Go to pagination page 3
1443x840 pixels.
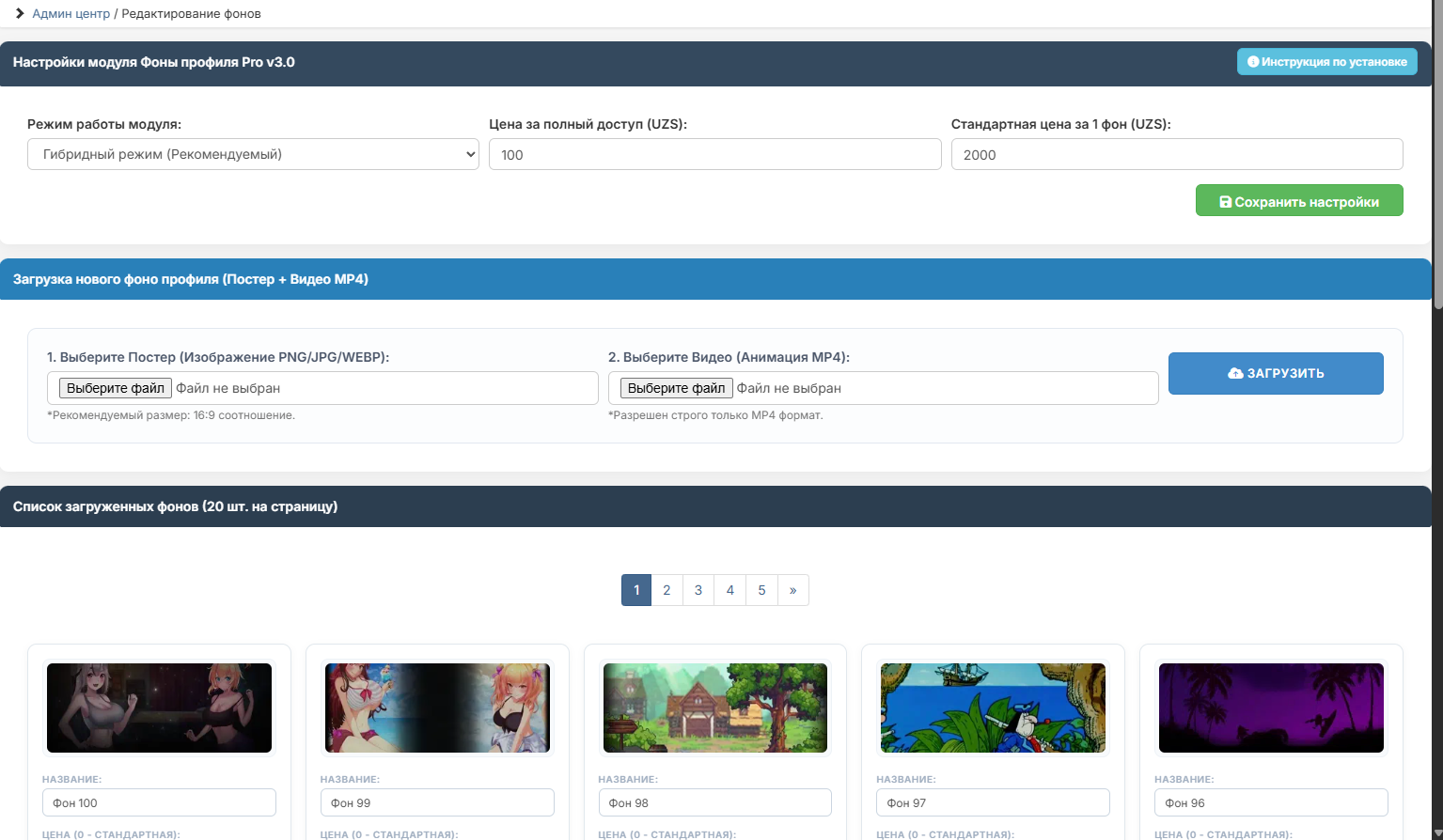[x=698, y=590]
